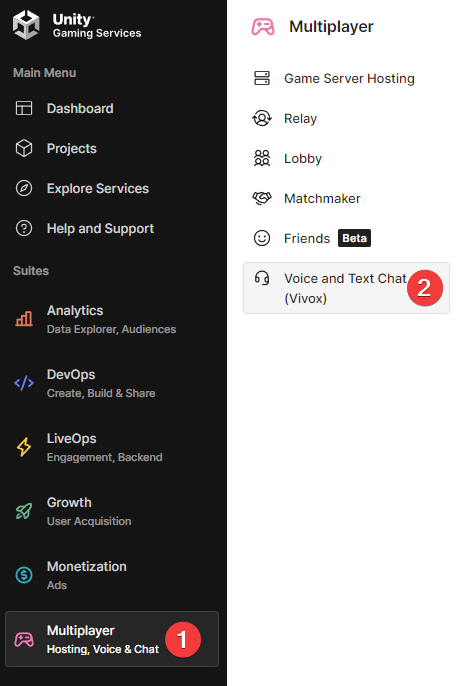Open Voice and Text Chat (Vivox)
This screenshot has width=461, height=686.
[x=346, y=288]
